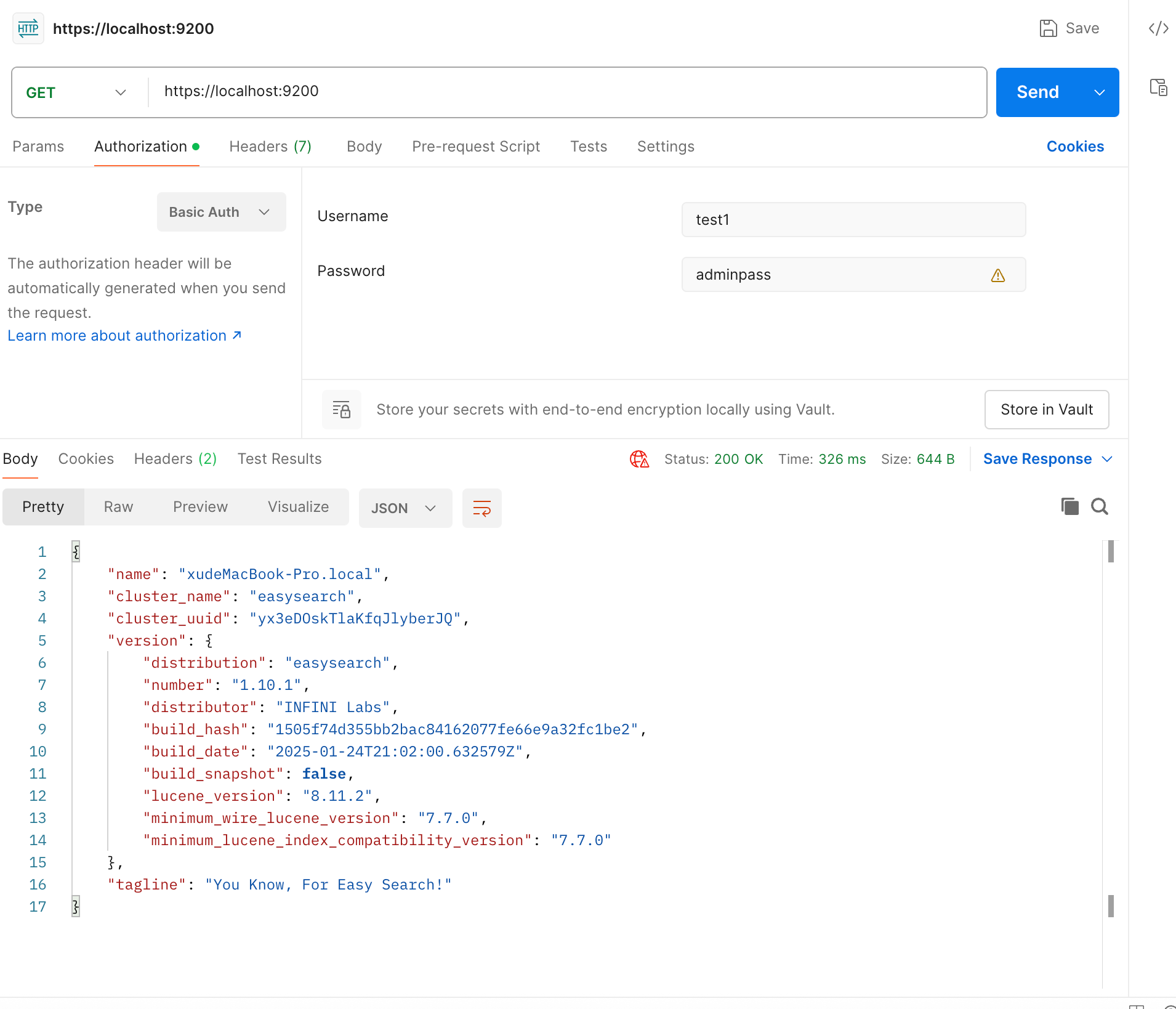1176x1009 pixels.
Task: Click the network security globe warning icon
Action: point(639,459)
